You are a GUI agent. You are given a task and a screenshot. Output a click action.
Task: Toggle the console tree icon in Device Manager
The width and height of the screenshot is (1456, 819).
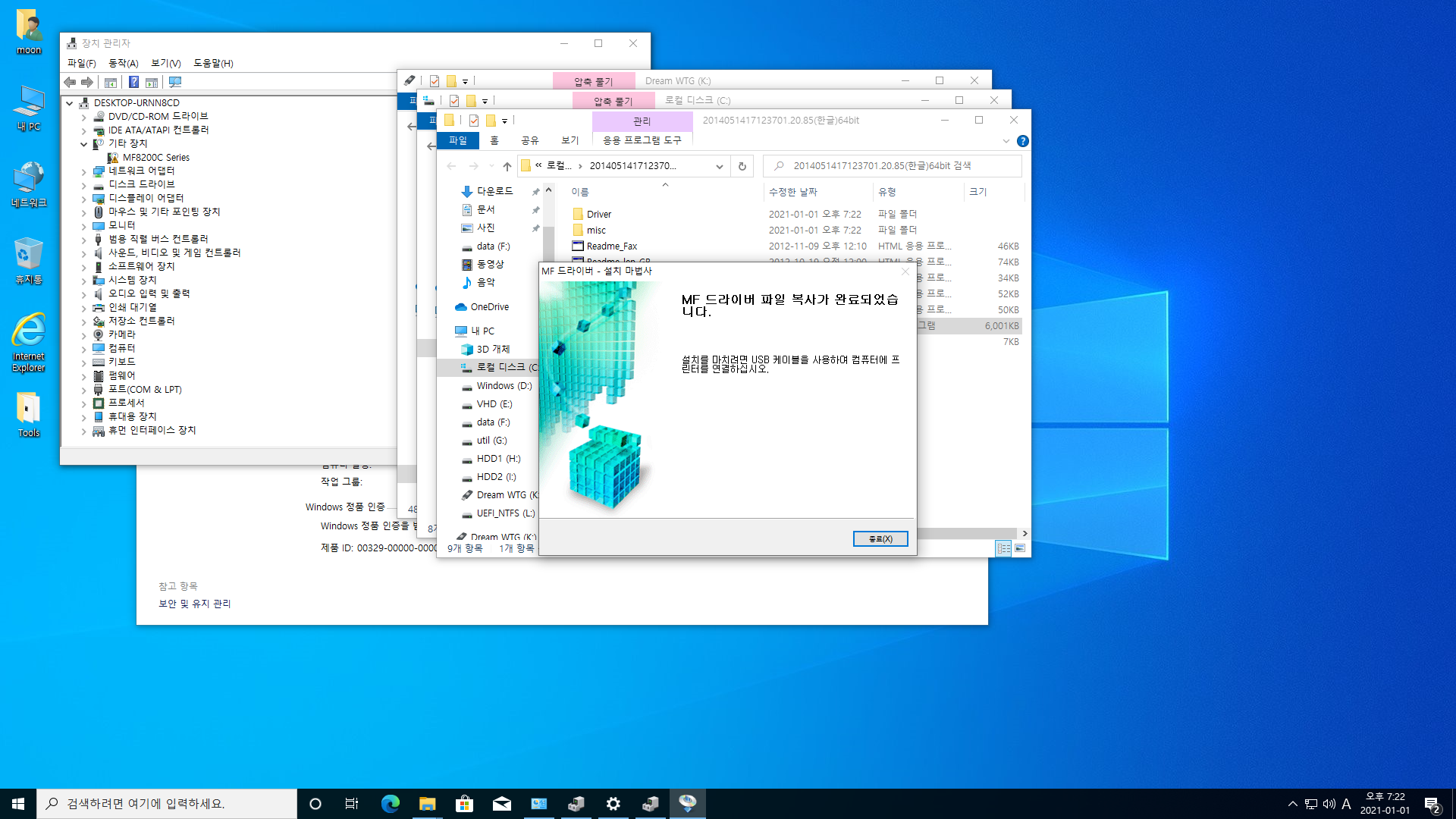pos(111,82)
